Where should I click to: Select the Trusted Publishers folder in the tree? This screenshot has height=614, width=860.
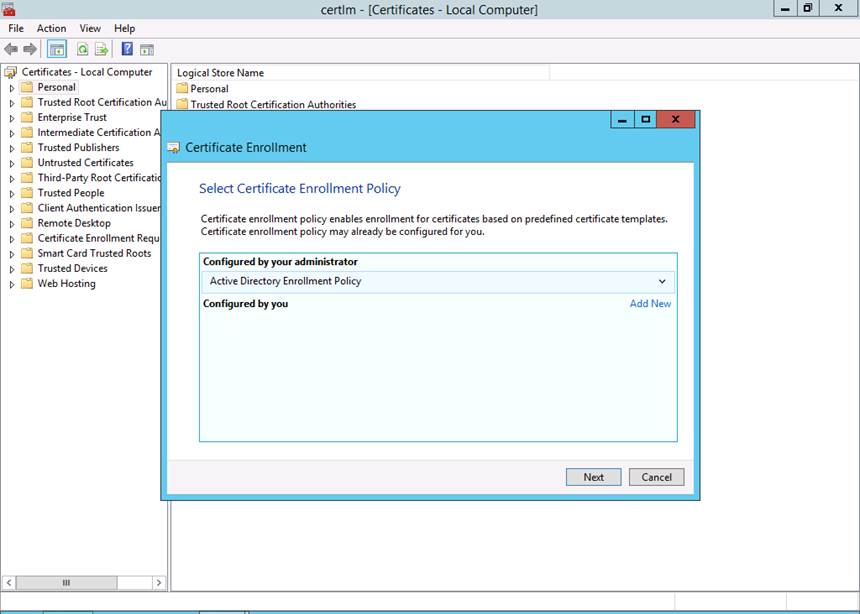78,147
